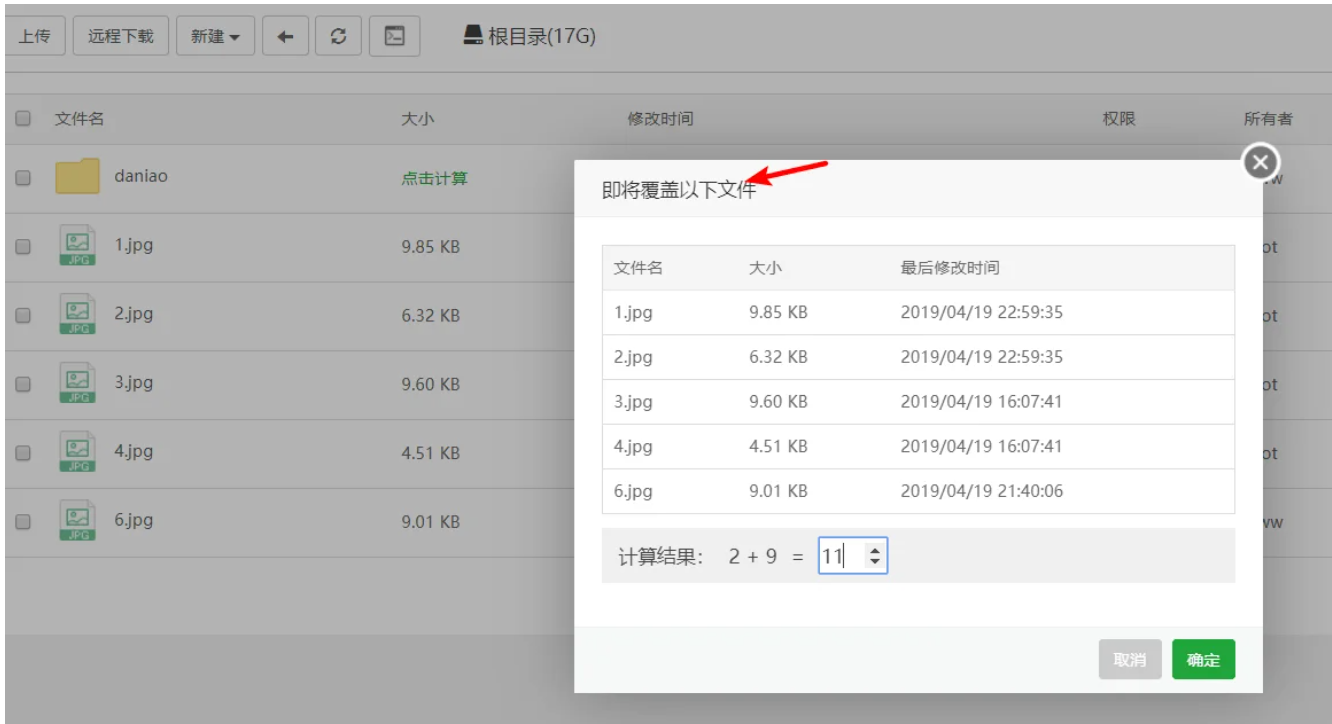This screenshot has width=1332, height=724.
Task: Click the 6.jpg image file icon
Action: 77,521
